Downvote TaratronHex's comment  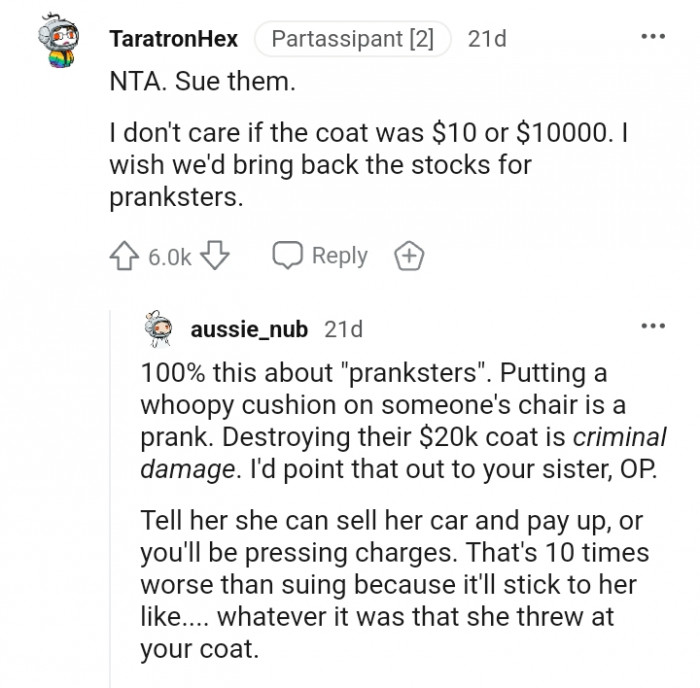[x=213, y=256]
